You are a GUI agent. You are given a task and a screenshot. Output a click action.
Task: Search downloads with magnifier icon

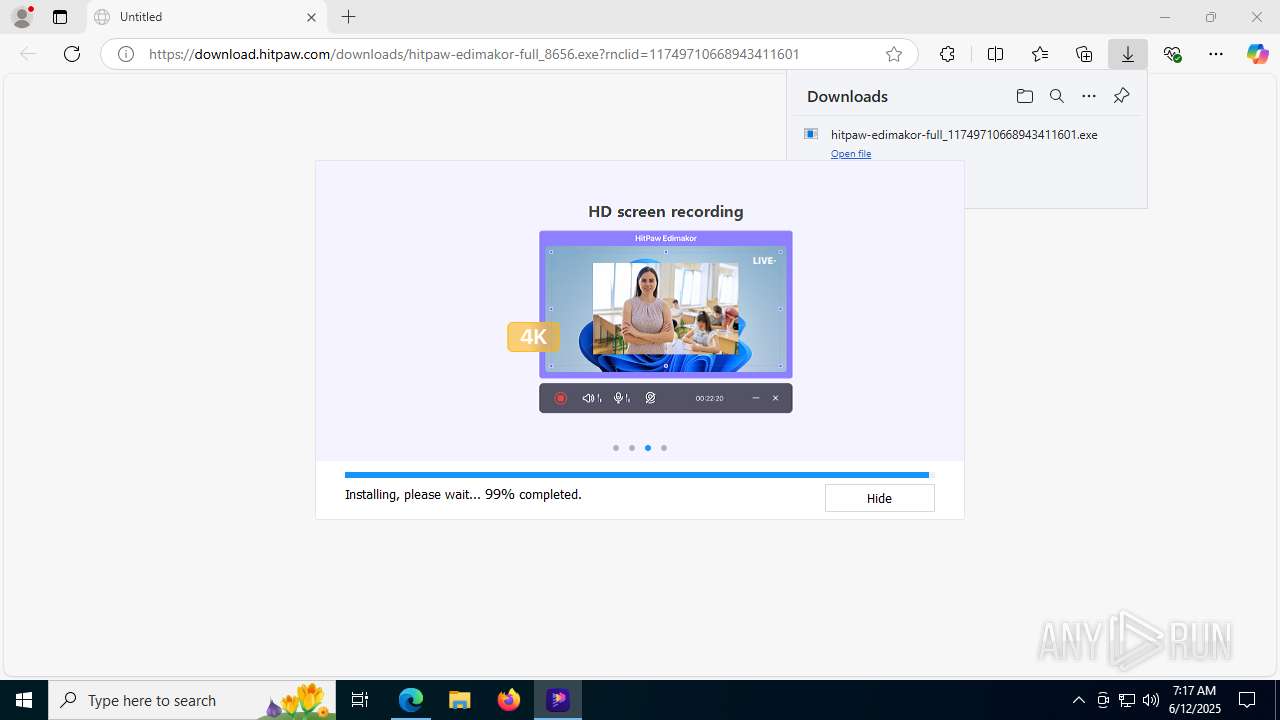tap(1057, 96)
